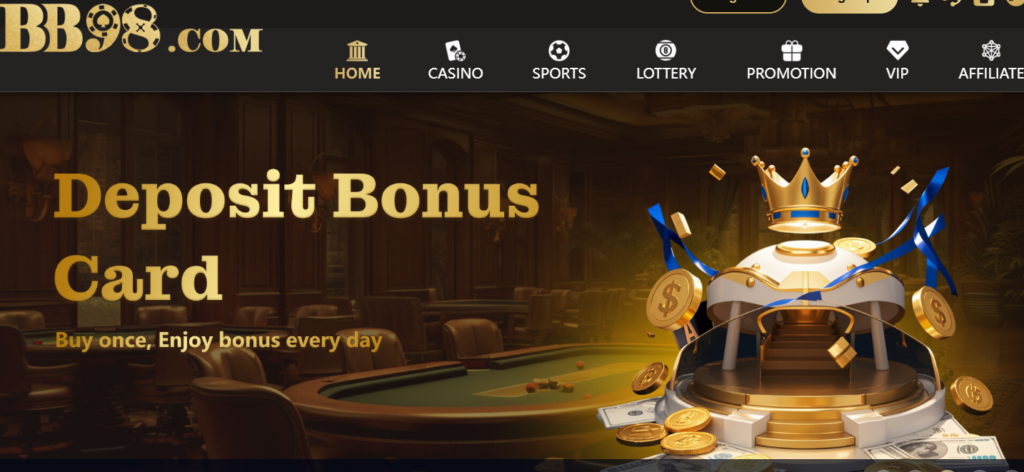This screenshot has width=1024, height=472.
Task: Click the VIP diamond icon
Action: (897, 51)
